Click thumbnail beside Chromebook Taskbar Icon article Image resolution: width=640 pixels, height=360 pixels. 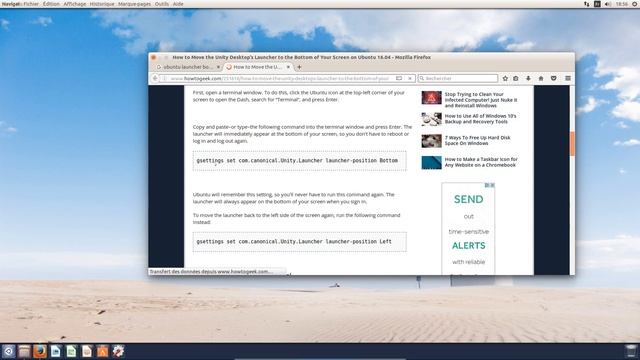pyautogui.click(x=431, y=162)
